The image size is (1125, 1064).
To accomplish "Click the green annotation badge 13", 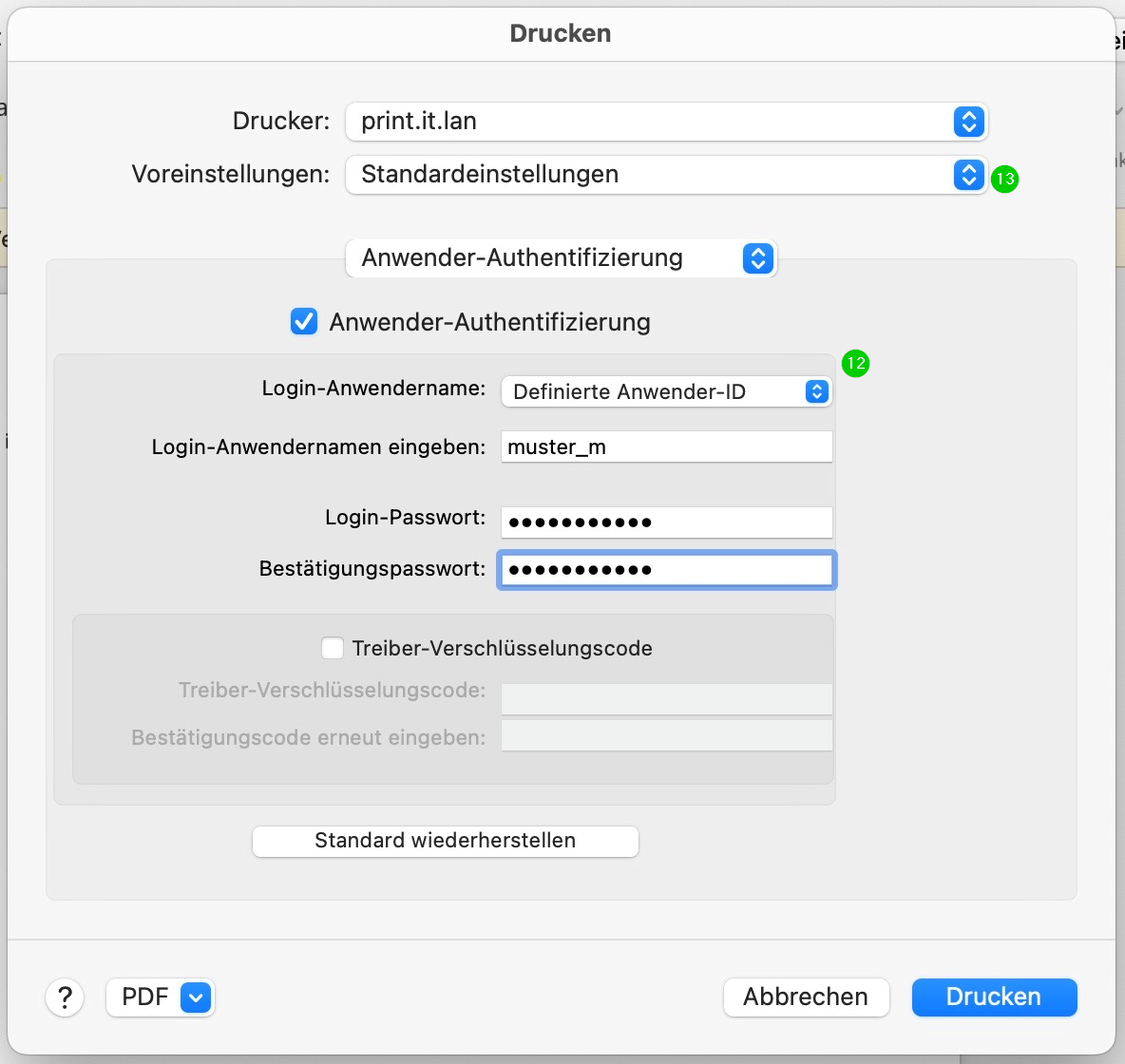I will pyautogui.click(x=1005, y=179).
